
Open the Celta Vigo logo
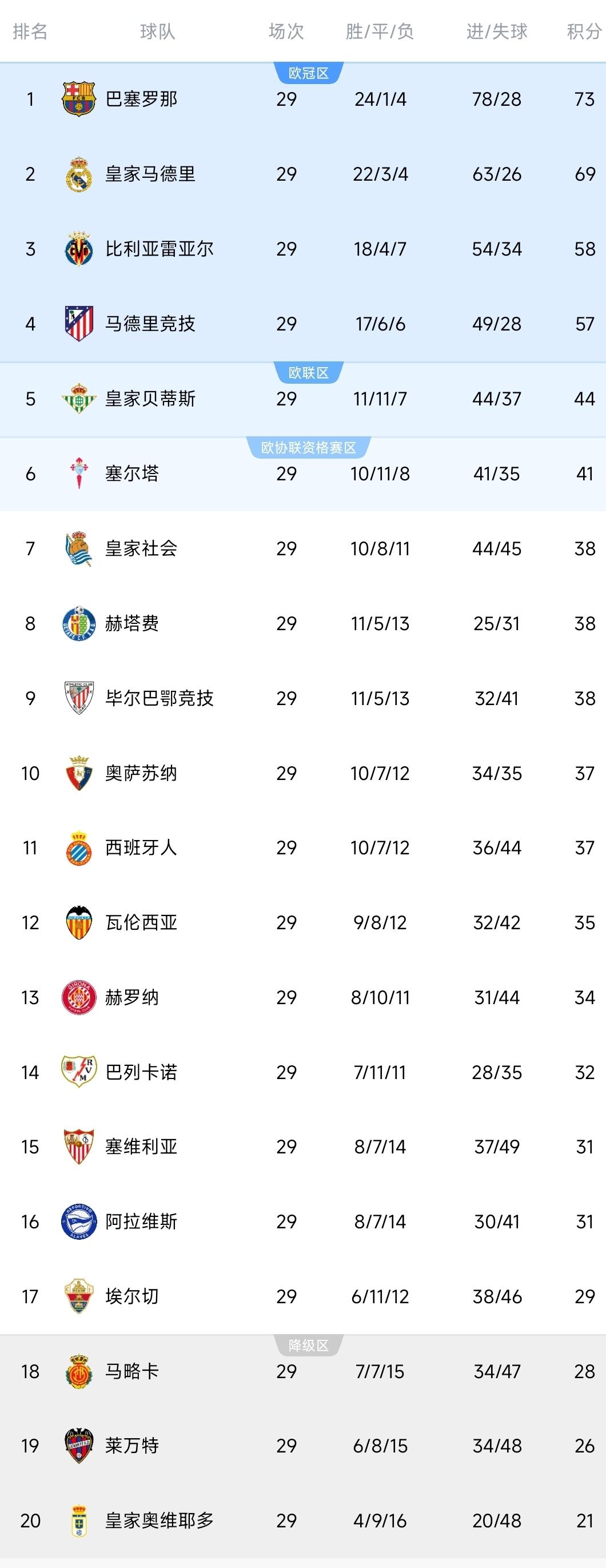[79, 473]
